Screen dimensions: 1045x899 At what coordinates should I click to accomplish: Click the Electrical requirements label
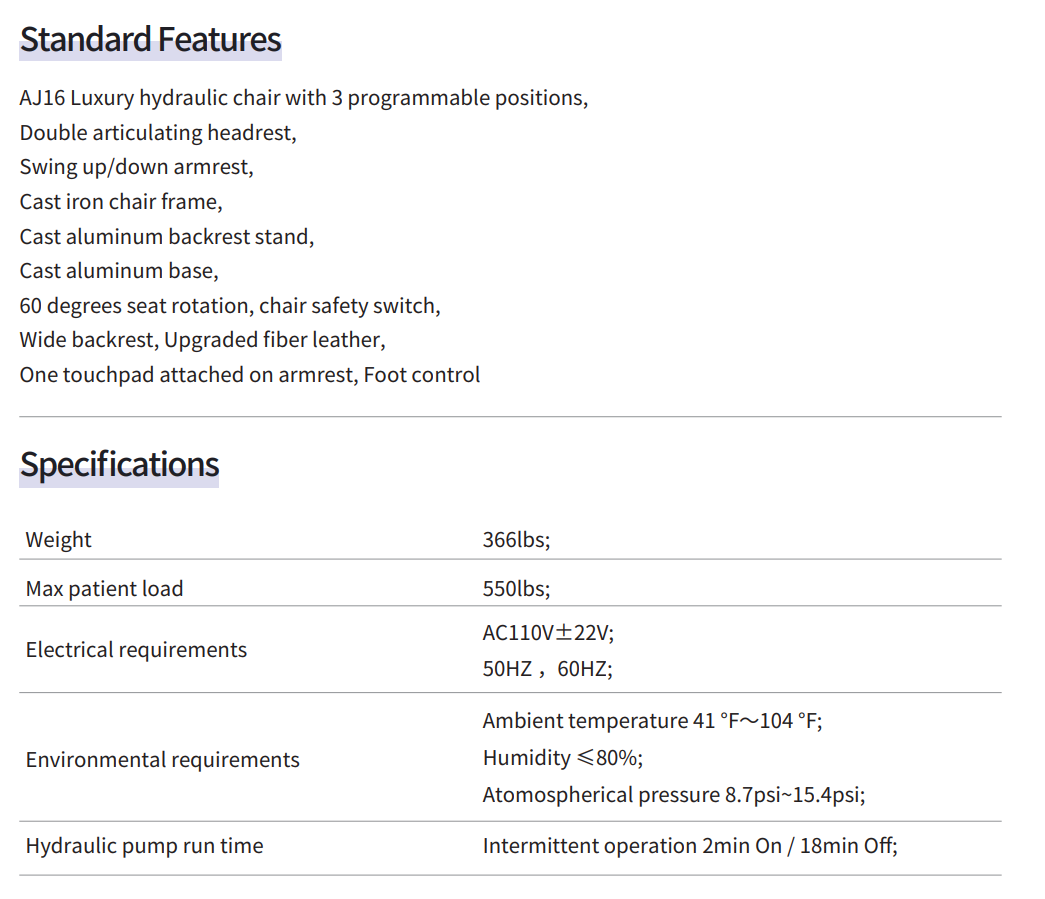(136, 650)
